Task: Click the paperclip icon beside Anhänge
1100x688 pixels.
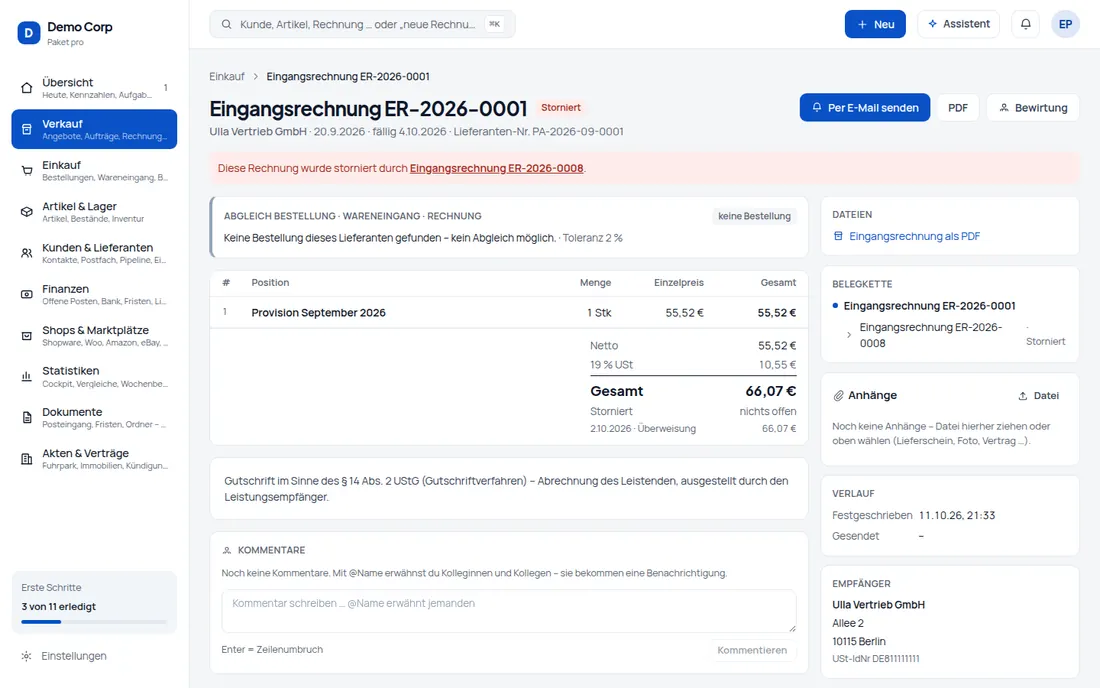Action: tap(838, 396)
